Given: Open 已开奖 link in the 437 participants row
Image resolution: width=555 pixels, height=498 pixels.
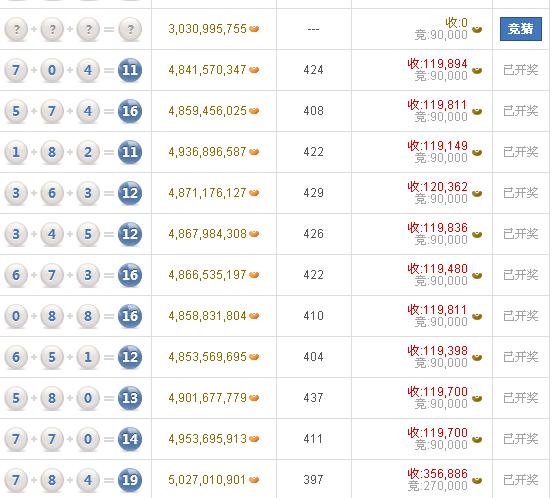Looking at the screenshot, I should 520,398.
